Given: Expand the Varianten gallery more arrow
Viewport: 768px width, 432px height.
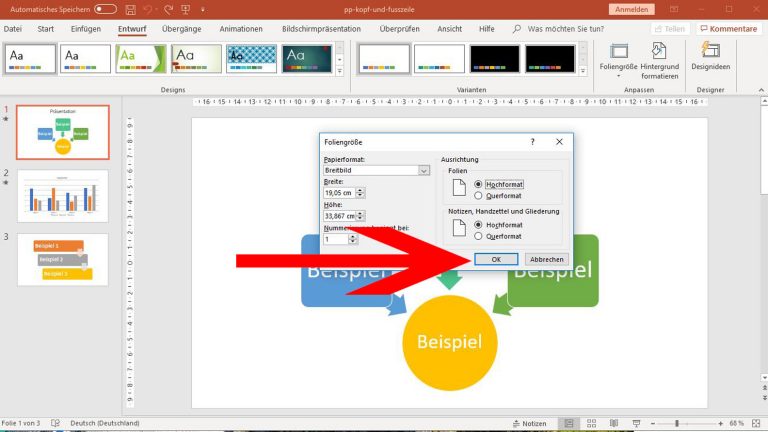Looking at the screenshot, I should pos(583,71).
